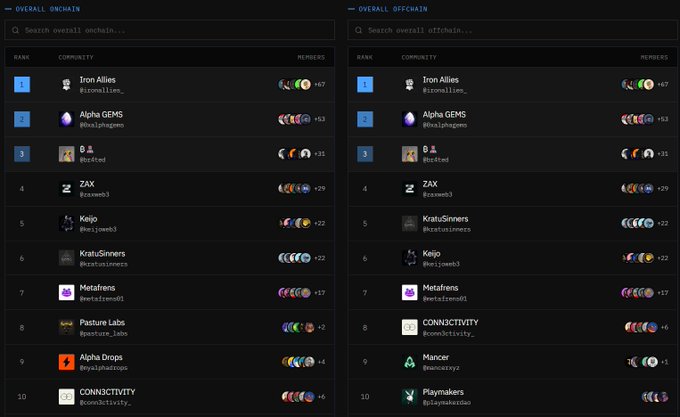View Metafrens +17 members in Offchain
The width and height of the screenshot is (680, 417).
(x=644, y=293)
